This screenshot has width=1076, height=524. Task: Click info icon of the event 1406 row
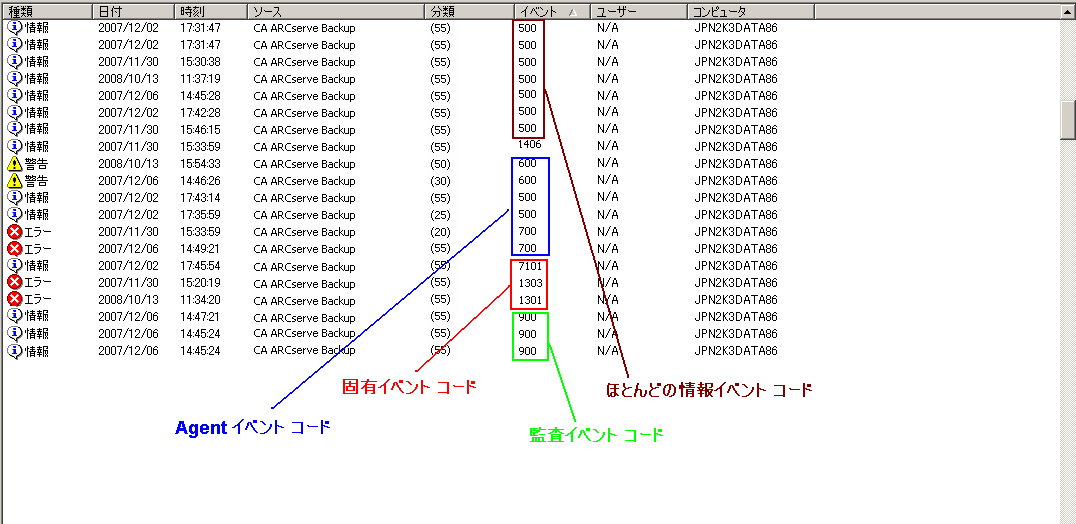(15, 146)
